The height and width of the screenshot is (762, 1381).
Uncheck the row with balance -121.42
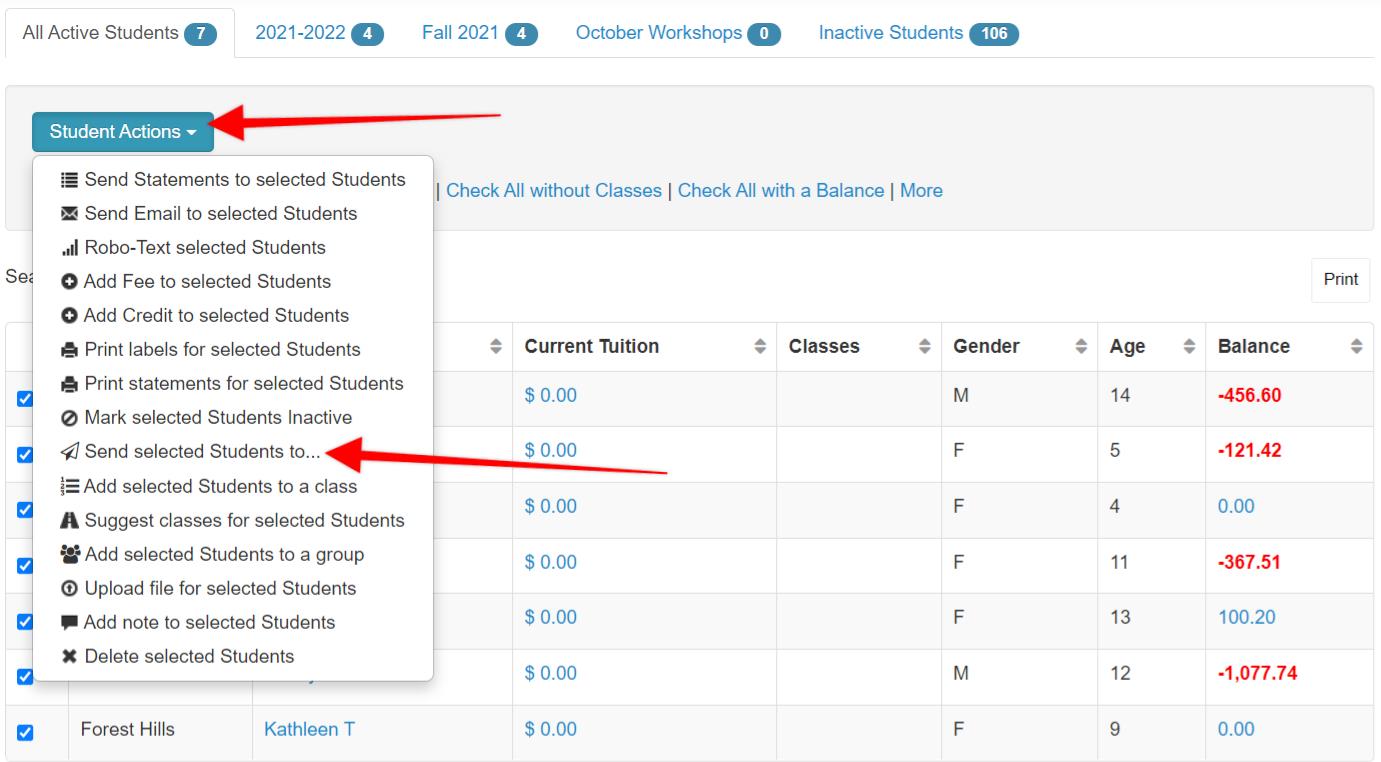pos(25,455)
